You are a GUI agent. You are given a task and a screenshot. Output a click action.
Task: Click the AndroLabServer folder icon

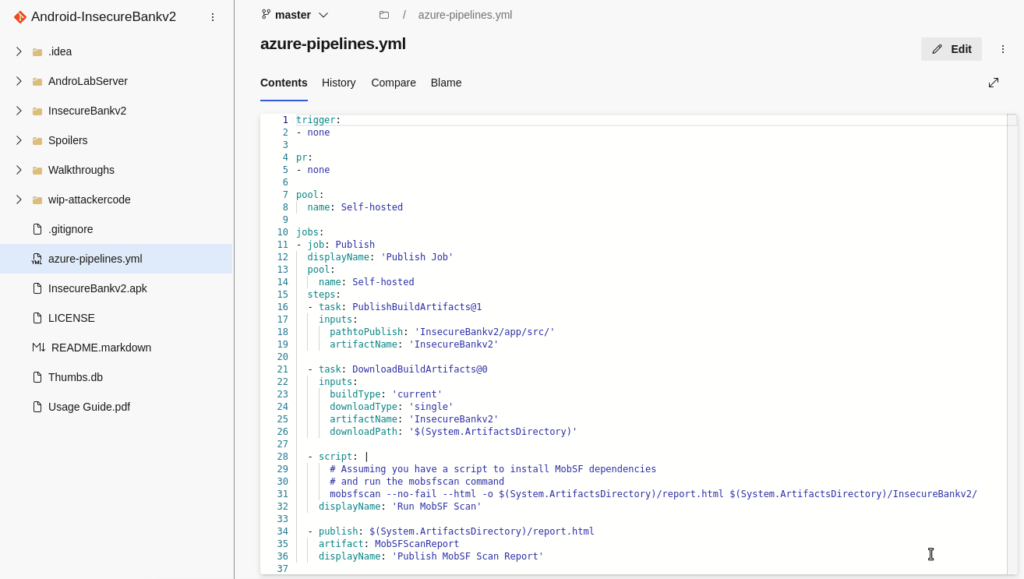37,82
